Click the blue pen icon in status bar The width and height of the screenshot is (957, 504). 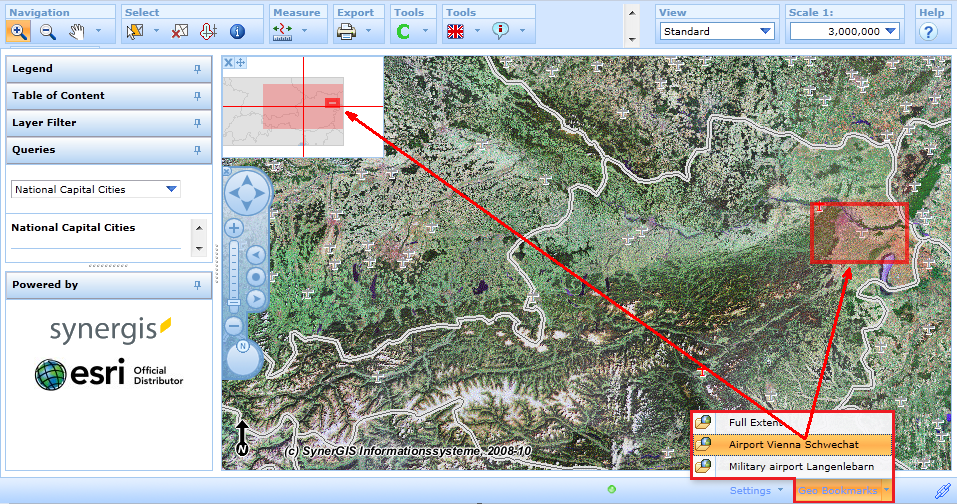click(x=942, y=491)
